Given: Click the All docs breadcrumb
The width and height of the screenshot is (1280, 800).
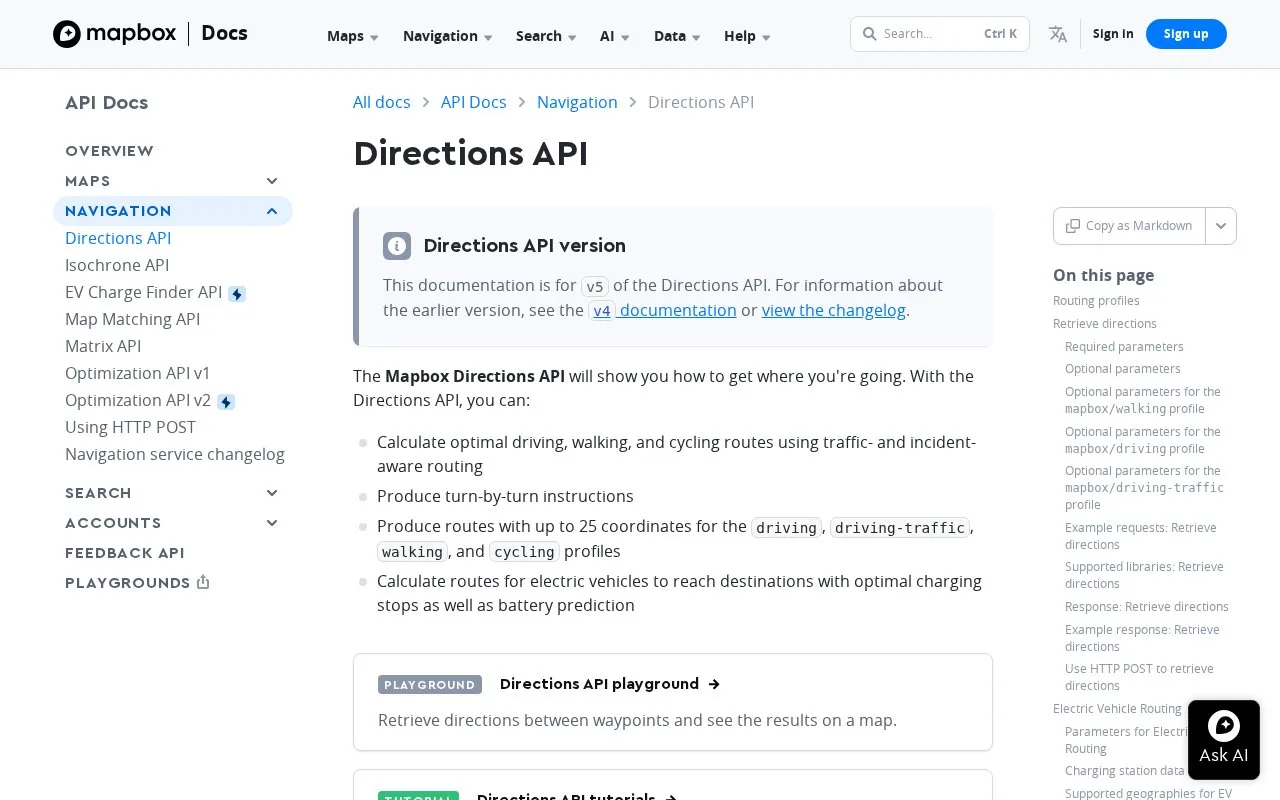Looking at the screenshot, I should (382, 102).
